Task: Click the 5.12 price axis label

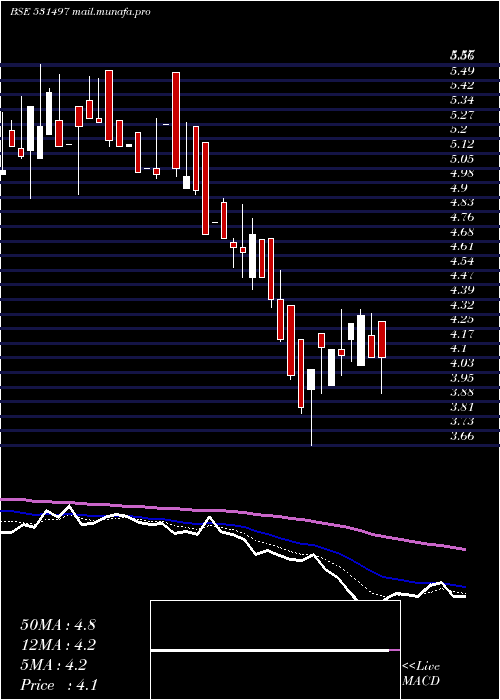Action: (x=462, y=144)
